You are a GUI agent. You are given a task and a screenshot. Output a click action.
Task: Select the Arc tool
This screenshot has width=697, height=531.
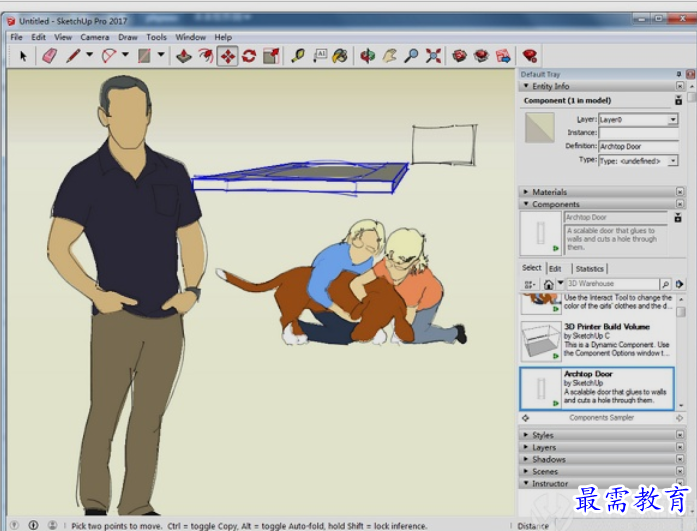pos(108,56)
